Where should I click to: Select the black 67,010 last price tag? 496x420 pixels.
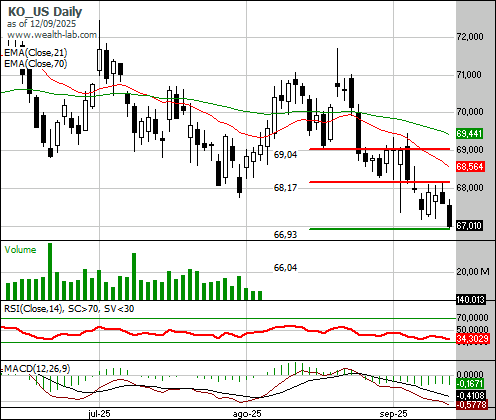tap(469, 226)
